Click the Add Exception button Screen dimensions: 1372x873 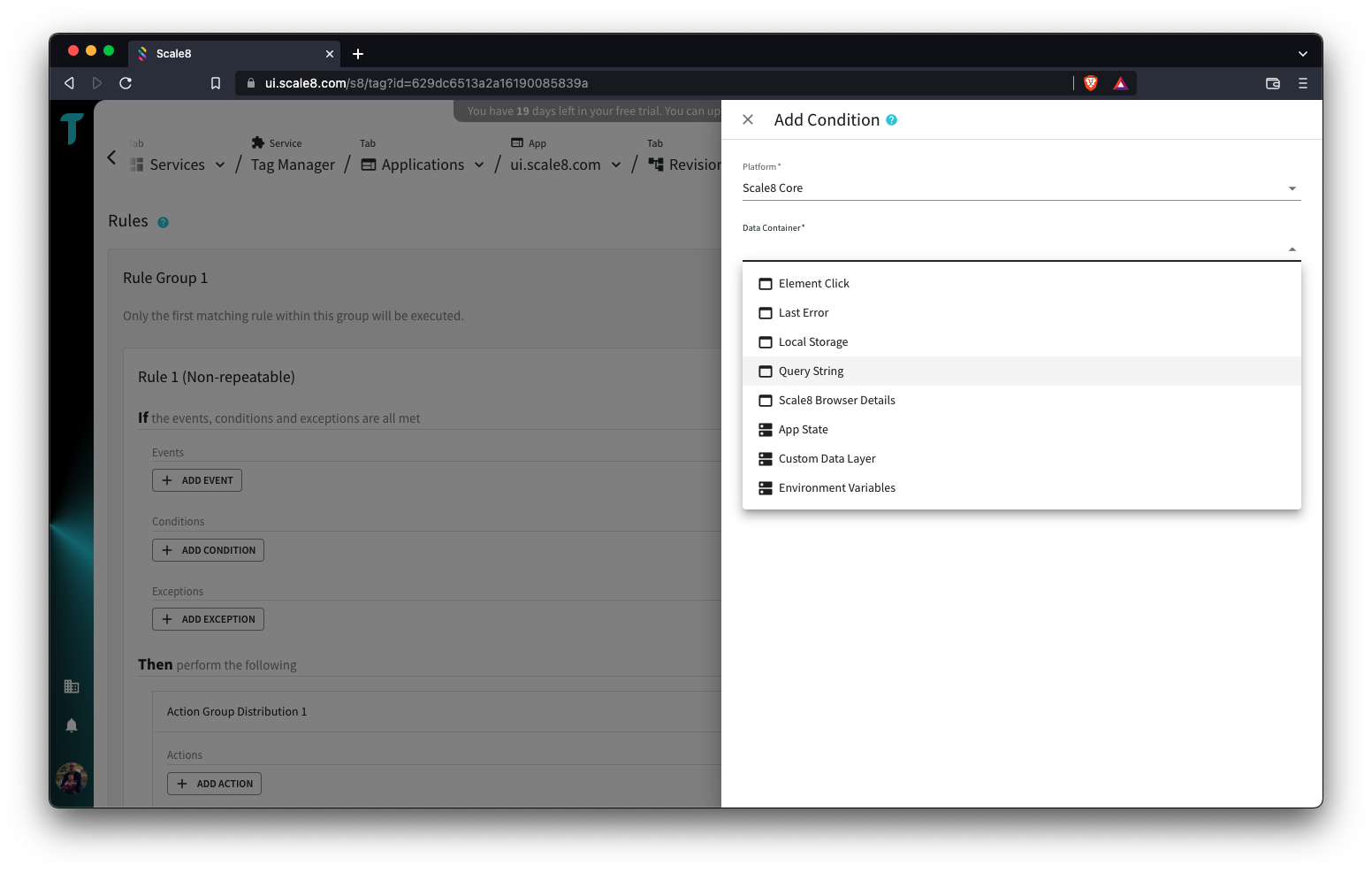click(208, 619)
